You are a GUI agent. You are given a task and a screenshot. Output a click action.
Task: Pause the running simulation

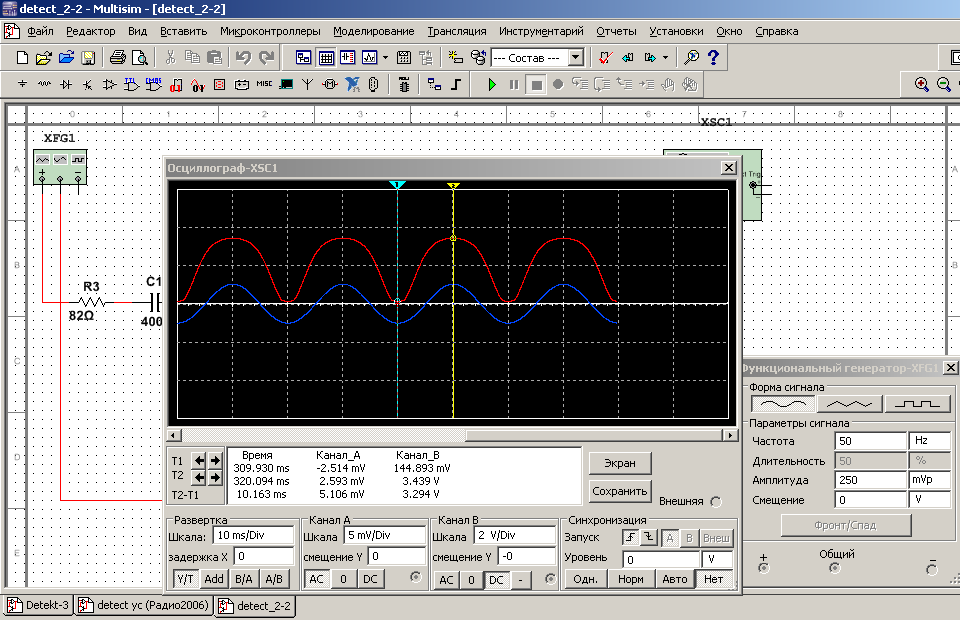click(x=514, y=85)
